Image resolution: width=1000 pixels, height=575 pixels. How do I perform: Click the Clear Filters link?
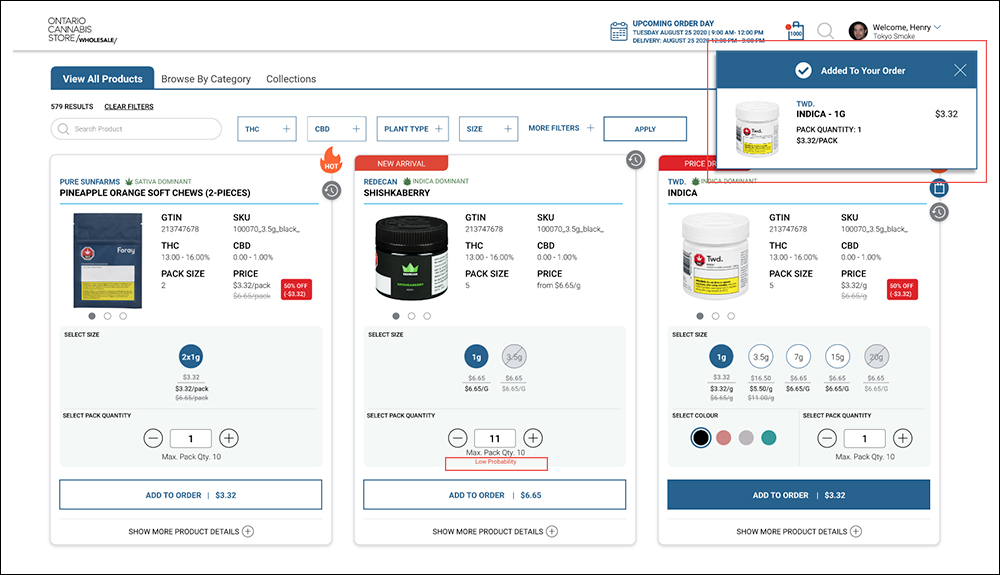point(129,106)
